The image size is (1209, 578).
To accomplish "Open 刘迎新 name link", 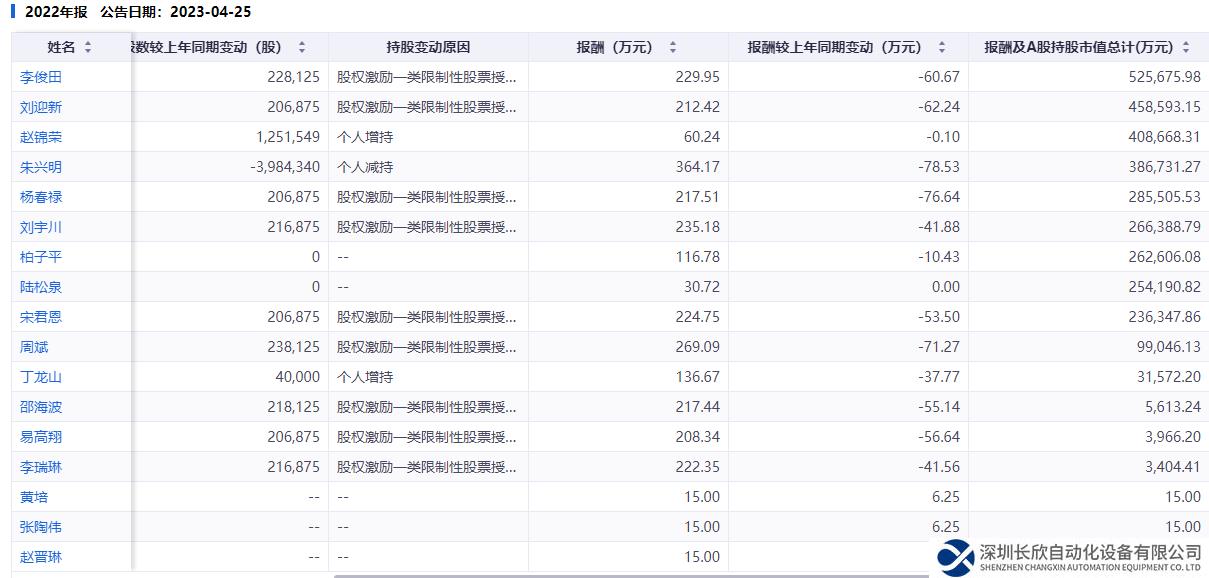I will (41, 107).
